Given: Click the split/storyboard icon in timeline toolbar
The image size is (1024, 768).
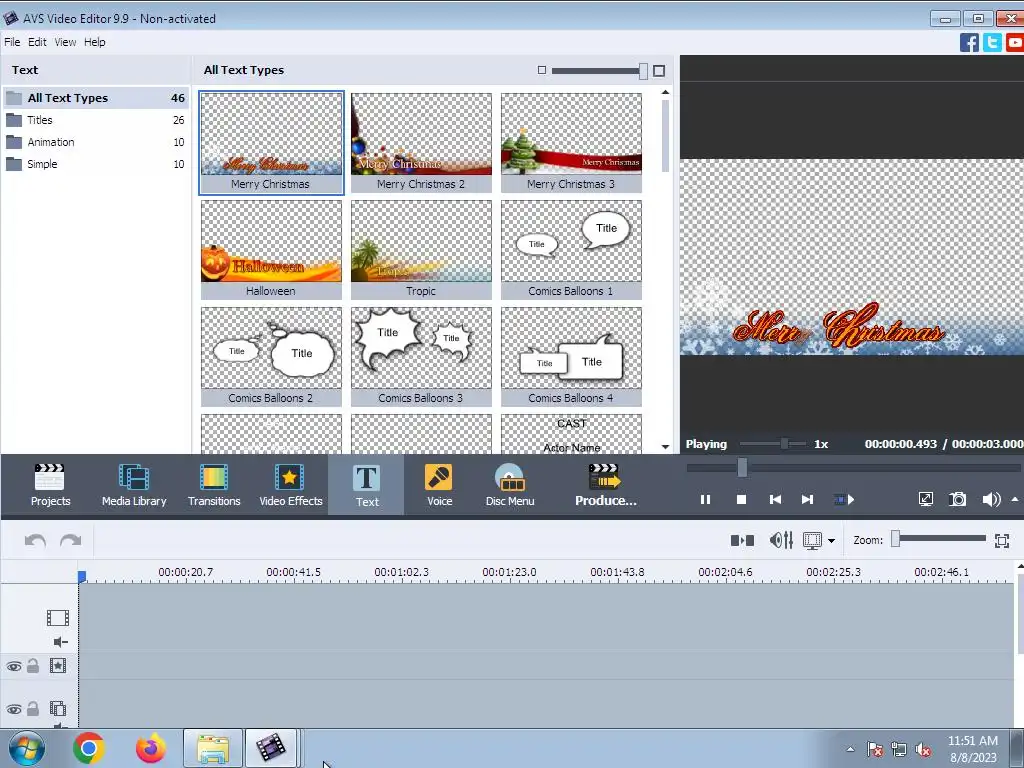Looking at the screenshot, I should pos(742,540).
